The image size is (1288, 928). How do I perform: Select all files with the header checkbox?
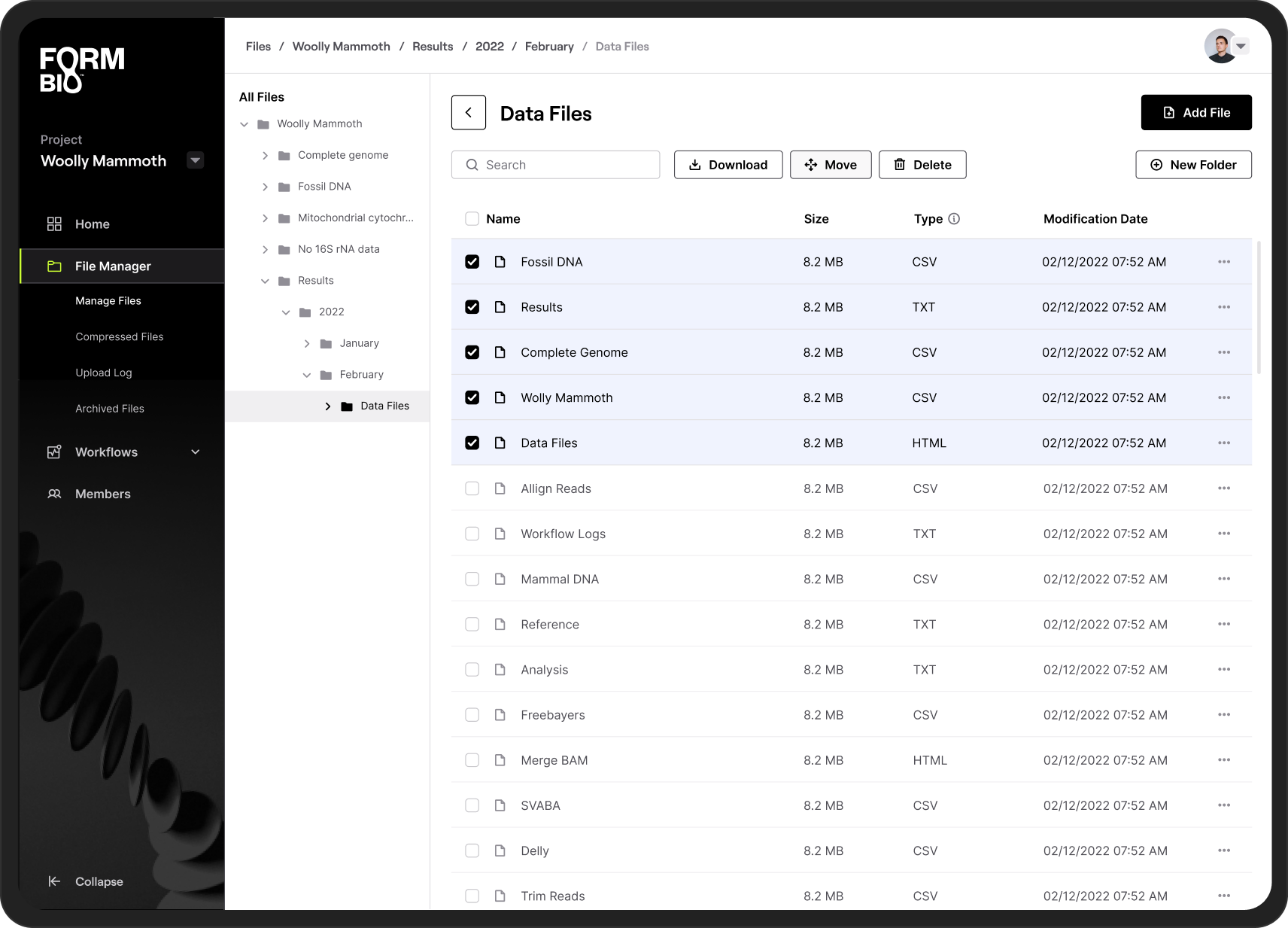pos(472,219)
